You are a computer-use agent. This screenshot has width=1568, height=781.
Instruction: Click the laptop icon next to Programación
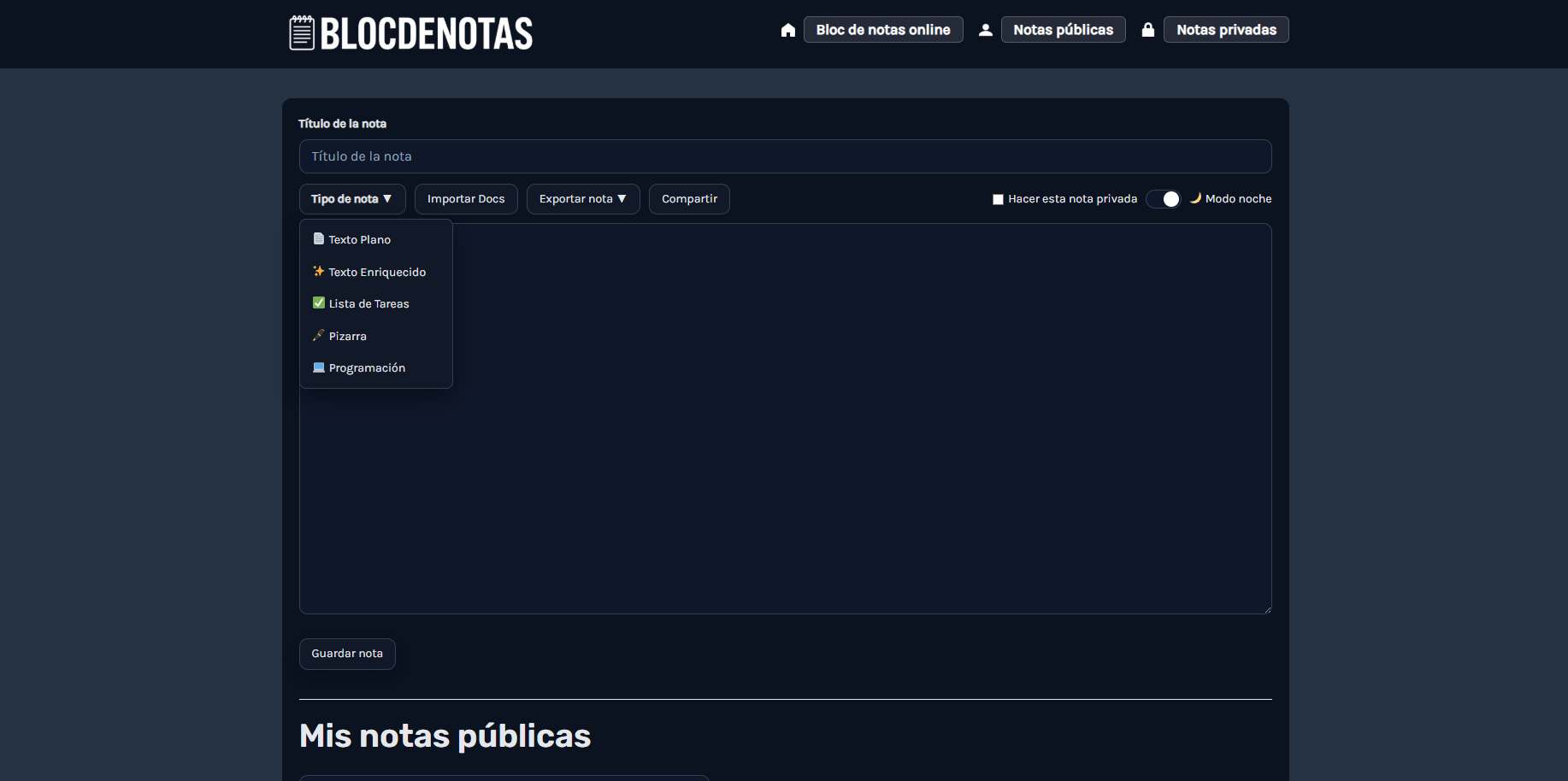(319, 367)
